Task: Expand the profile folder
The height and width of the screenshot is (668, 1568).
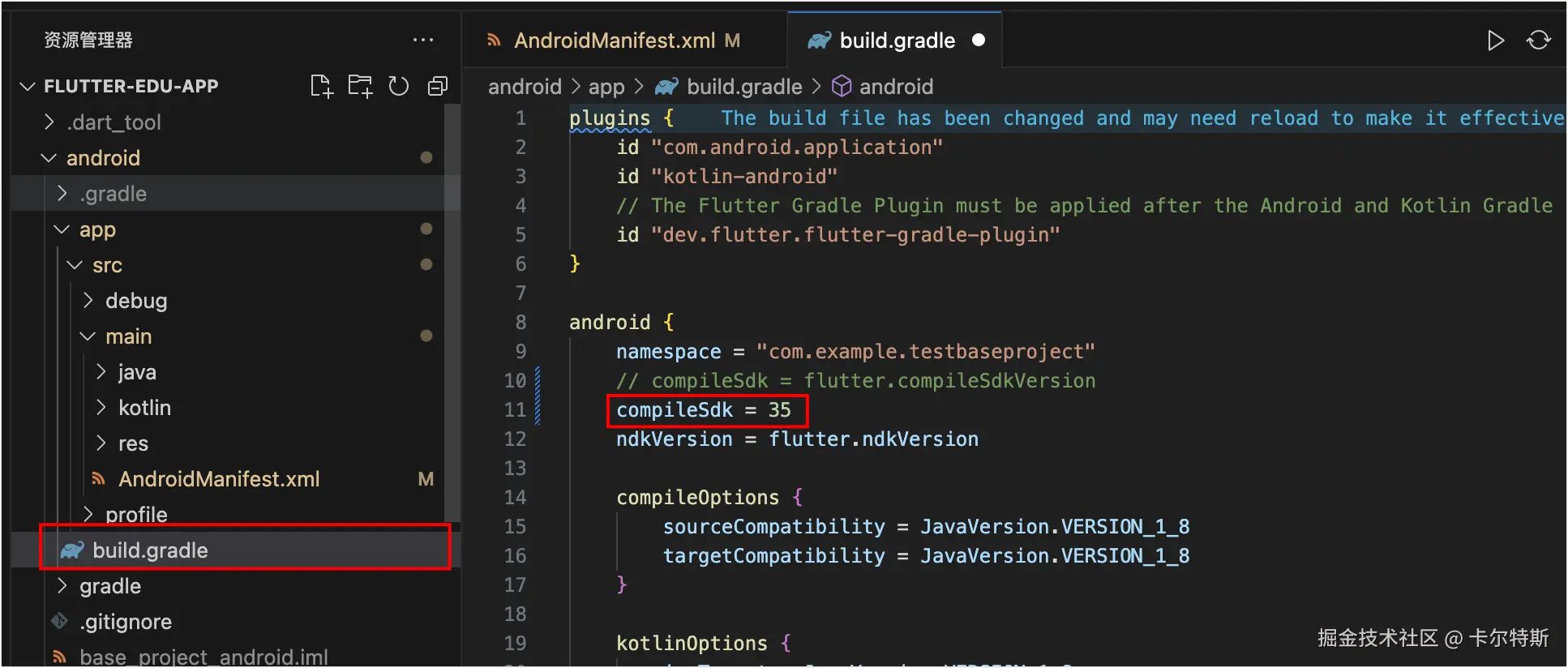Action: [x=88, y=514]
